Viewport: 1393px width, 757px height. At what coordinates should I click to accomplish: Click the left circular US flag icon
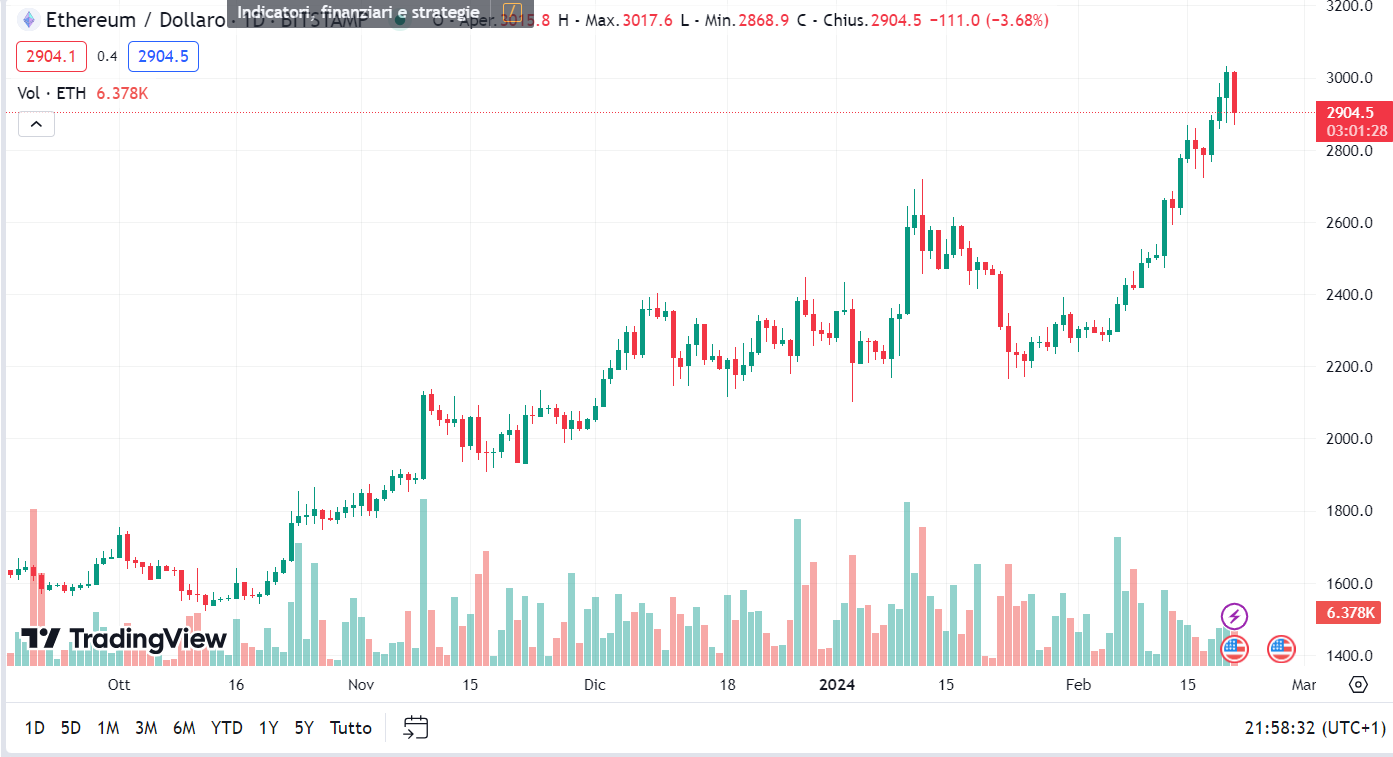coord(1233,648)
